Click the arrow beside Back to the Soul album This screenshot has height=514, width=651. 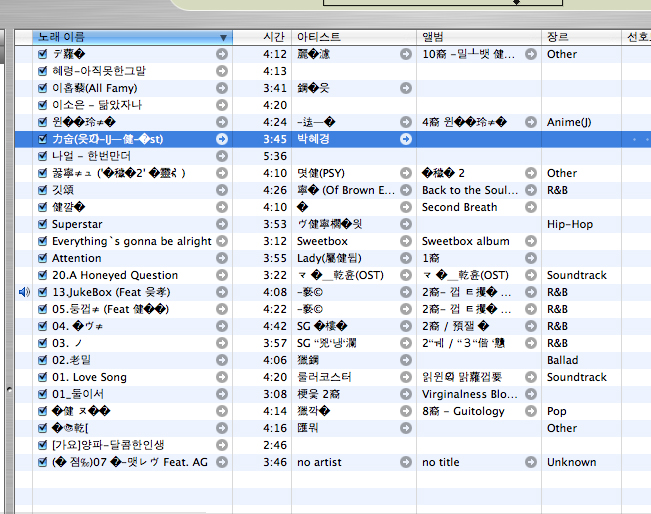tap(531, 191)
